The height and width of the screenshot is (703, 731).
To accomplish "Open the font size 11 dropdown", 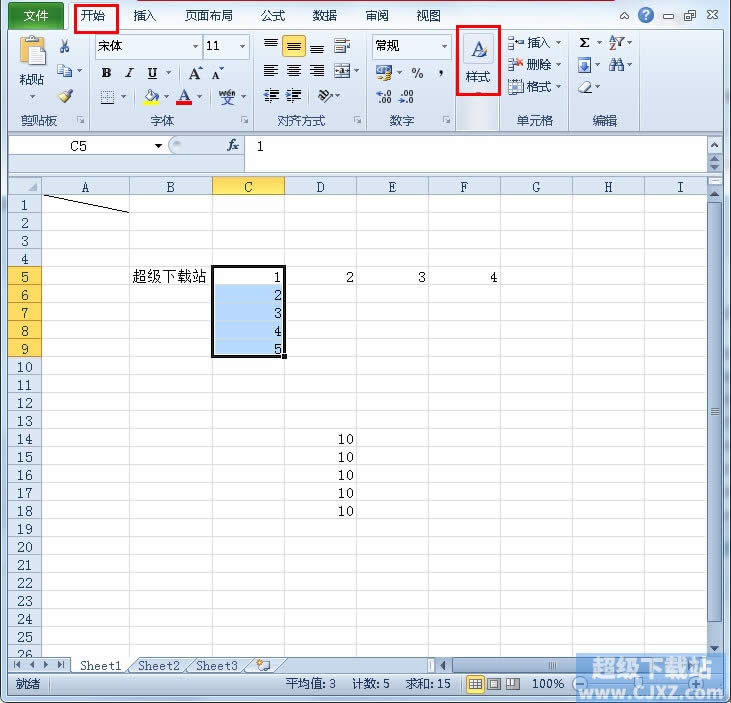I will tap(242, 46).
